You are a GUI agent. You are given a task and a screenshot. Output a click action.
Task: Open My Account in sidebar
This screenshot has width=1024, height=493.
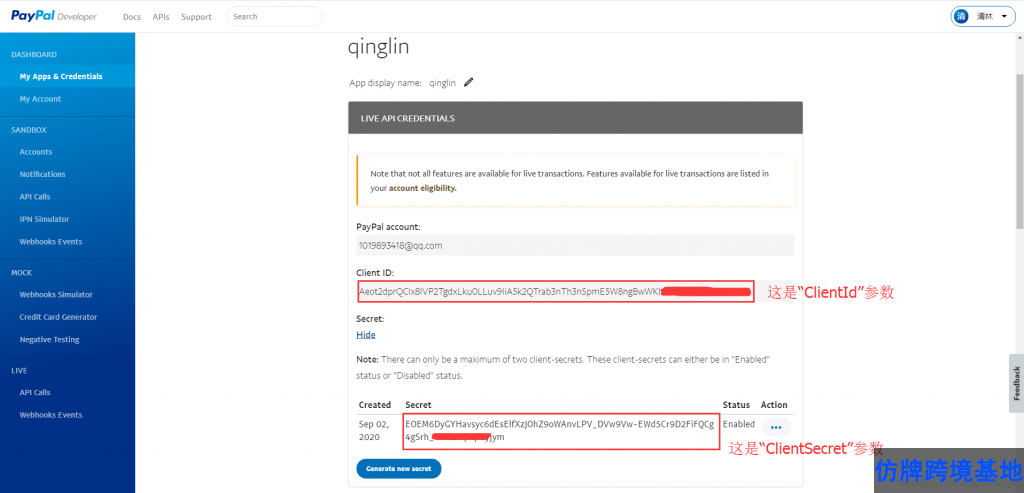(40, 99)
